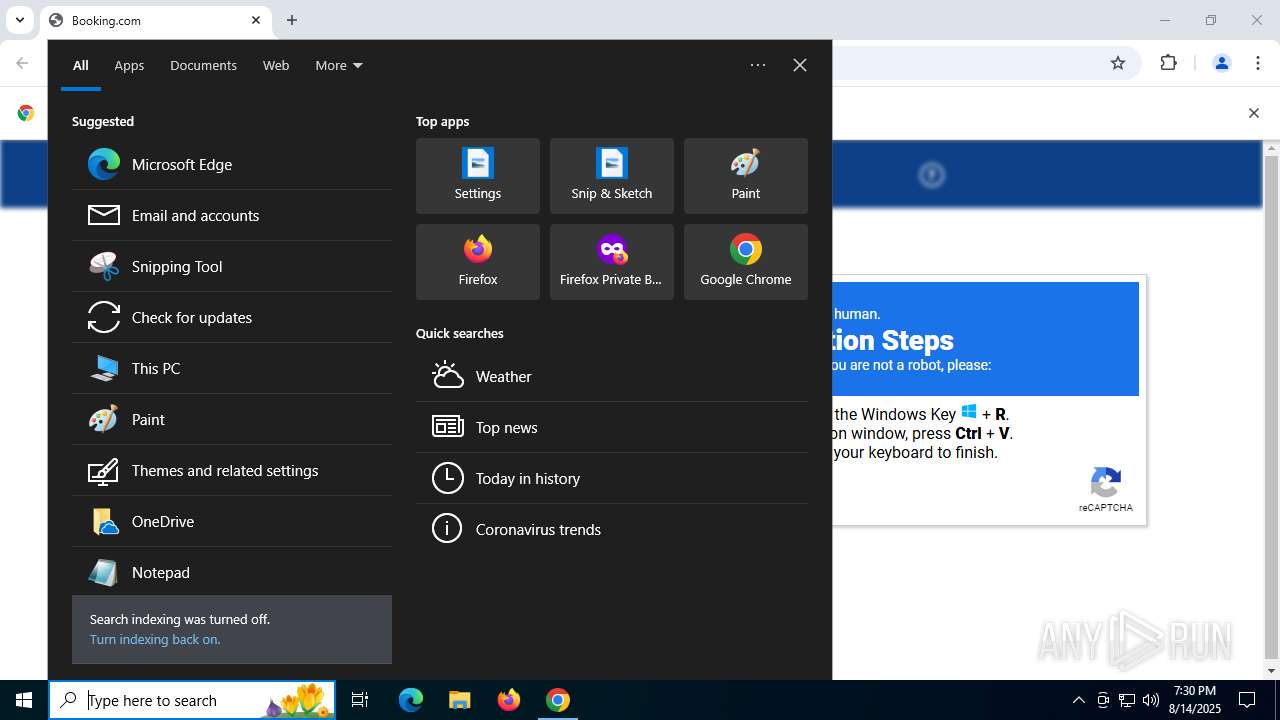The width and height of the screenshot is (1280, 720).
Task: Run the Today in history quick search
Action: [x=612, y=478]
